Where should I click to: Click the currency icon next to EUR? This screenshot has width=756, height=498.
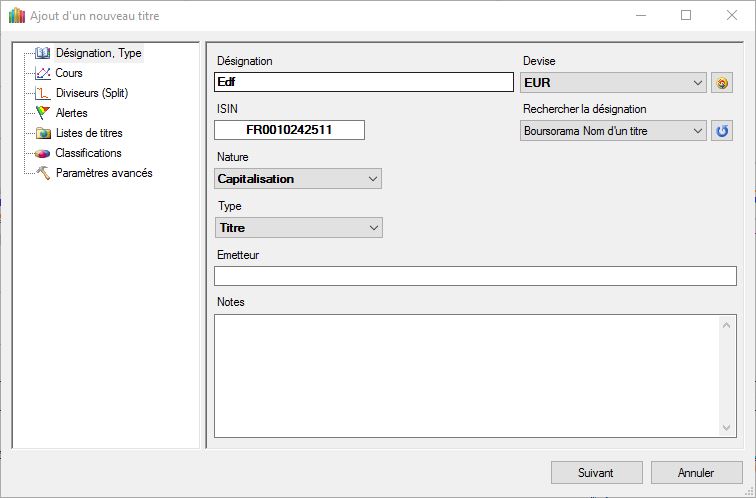[721, 83]
